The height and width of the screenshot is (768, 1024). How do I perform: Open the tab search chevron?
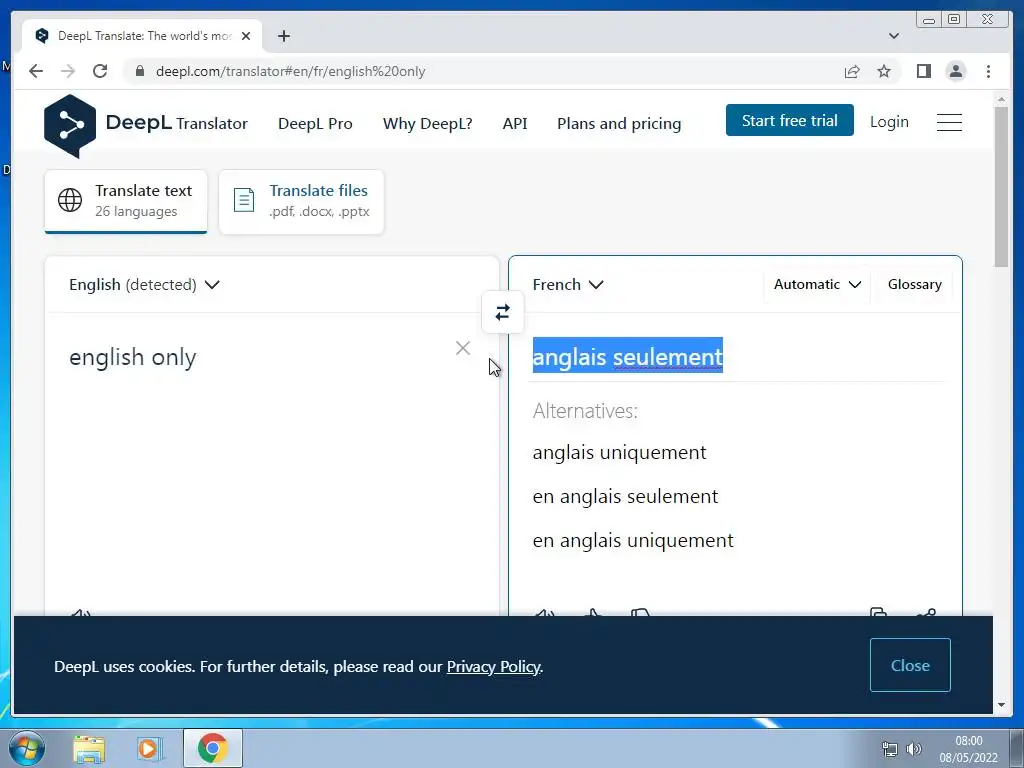point(894,36)
